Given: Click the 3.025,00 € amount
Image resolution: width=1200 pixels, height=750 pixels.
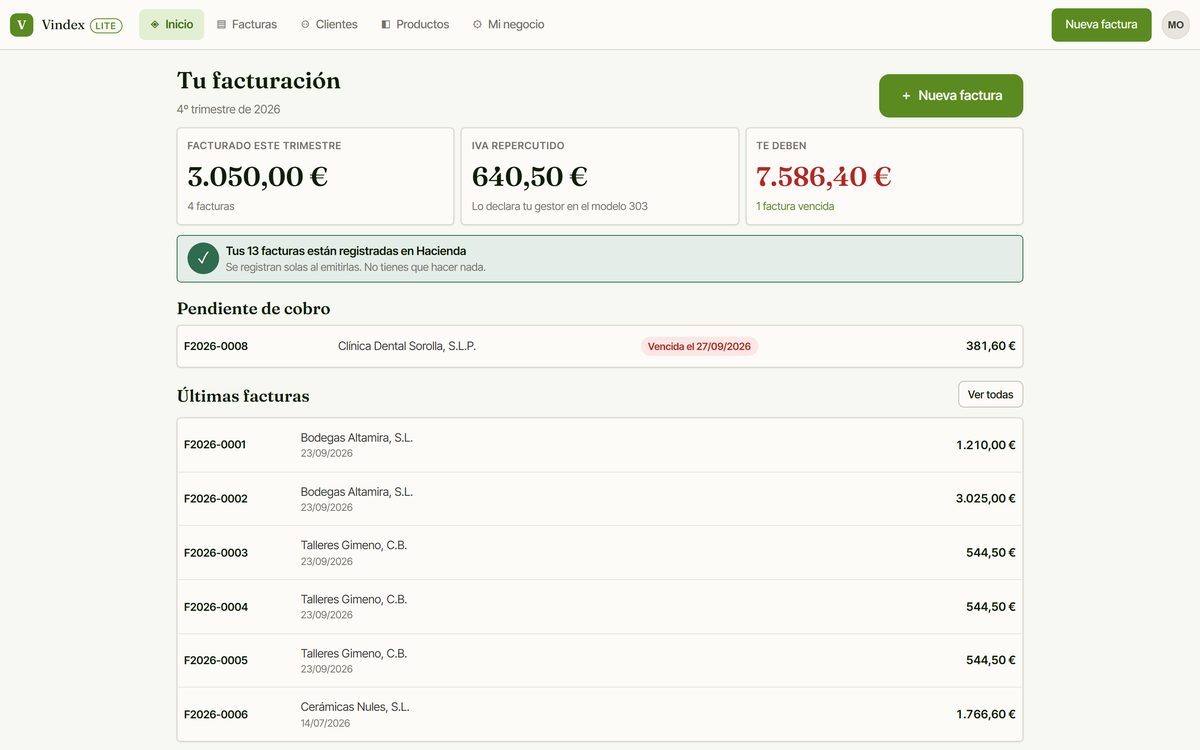Looking at the screenshot, I should click(x=986, y=499).
